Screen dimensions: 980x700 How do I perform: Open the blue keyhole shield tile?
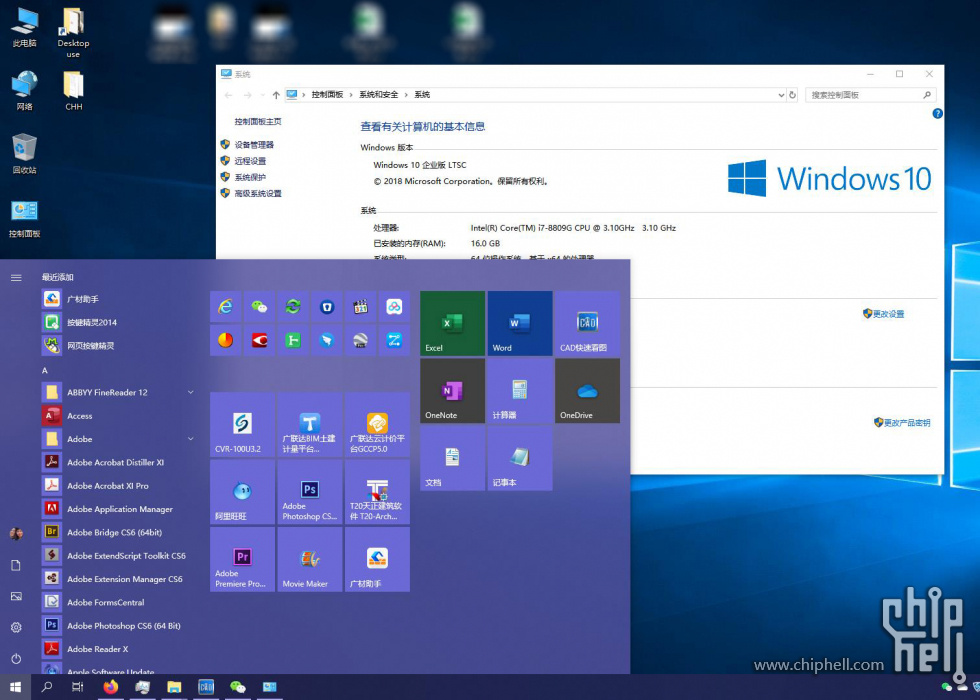[x=327, y=306]
